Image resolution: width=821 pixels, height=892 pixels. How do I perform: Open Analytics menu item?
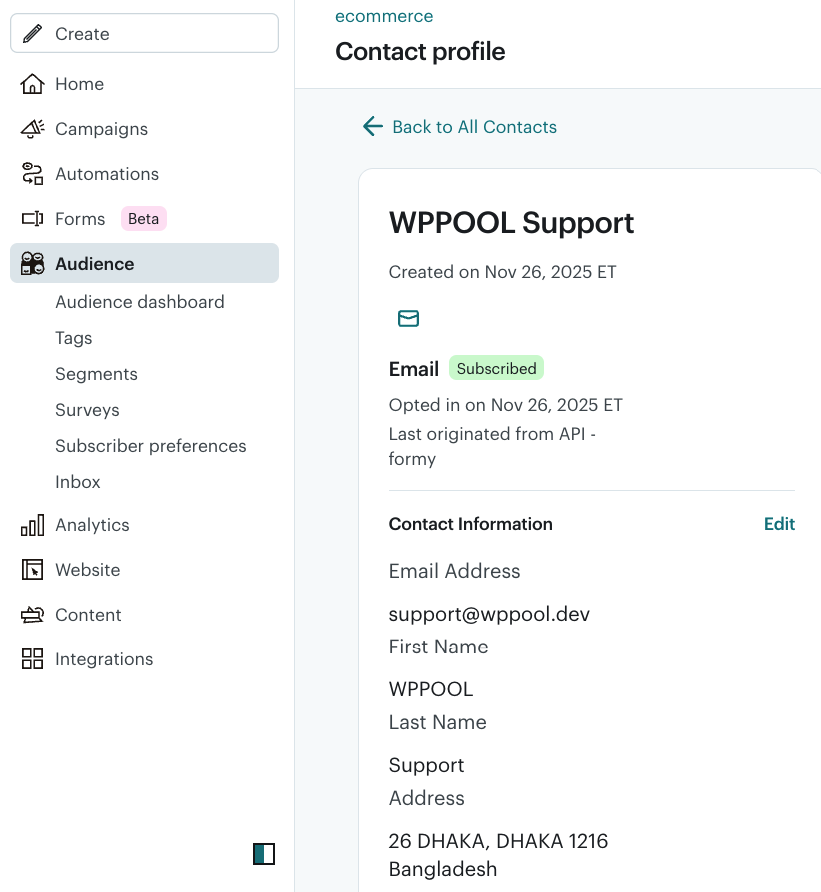[92, 525]
